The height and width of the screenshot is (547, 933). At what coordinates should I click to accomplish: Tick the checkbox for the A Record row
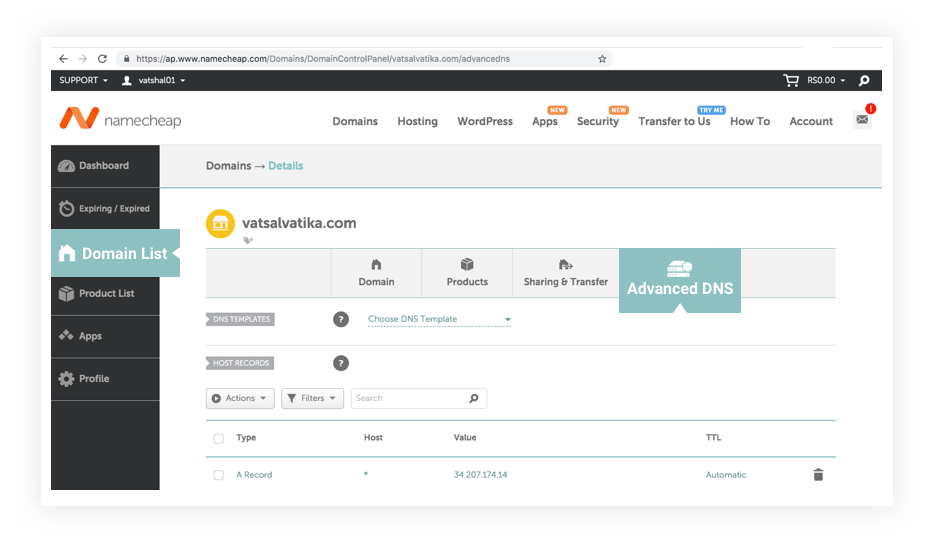click(x=219, y=475)
